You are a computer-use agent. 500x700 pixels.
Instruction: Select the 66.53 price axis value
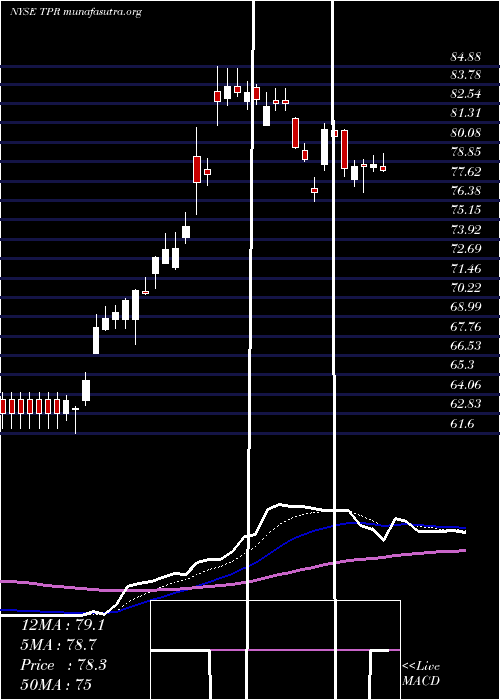click(466, 346)
